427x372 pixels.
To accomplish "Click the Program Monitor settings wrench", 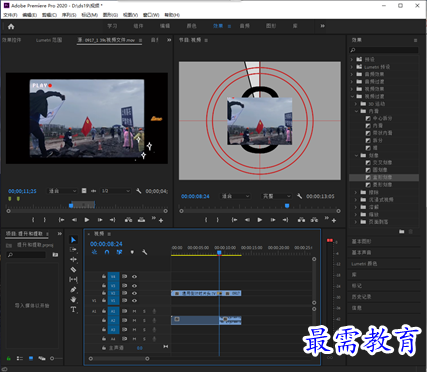I will [299, 196].
